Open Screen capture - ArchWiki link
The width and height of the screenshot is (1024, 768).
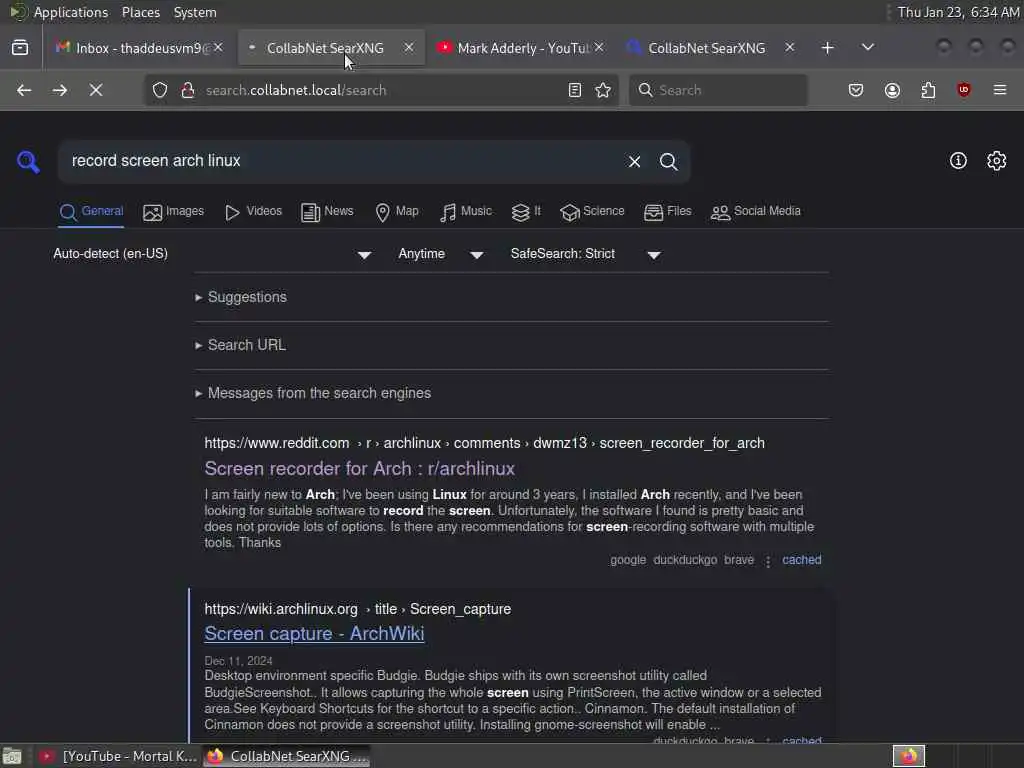(x=314, y=633)
